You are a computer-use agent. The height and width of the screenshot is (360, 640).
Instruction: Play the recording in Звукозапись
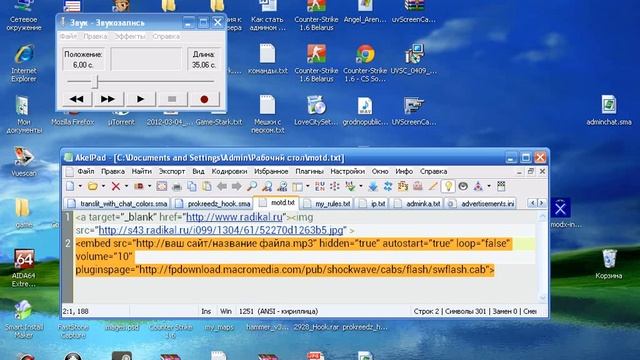[x=140, y=99]
